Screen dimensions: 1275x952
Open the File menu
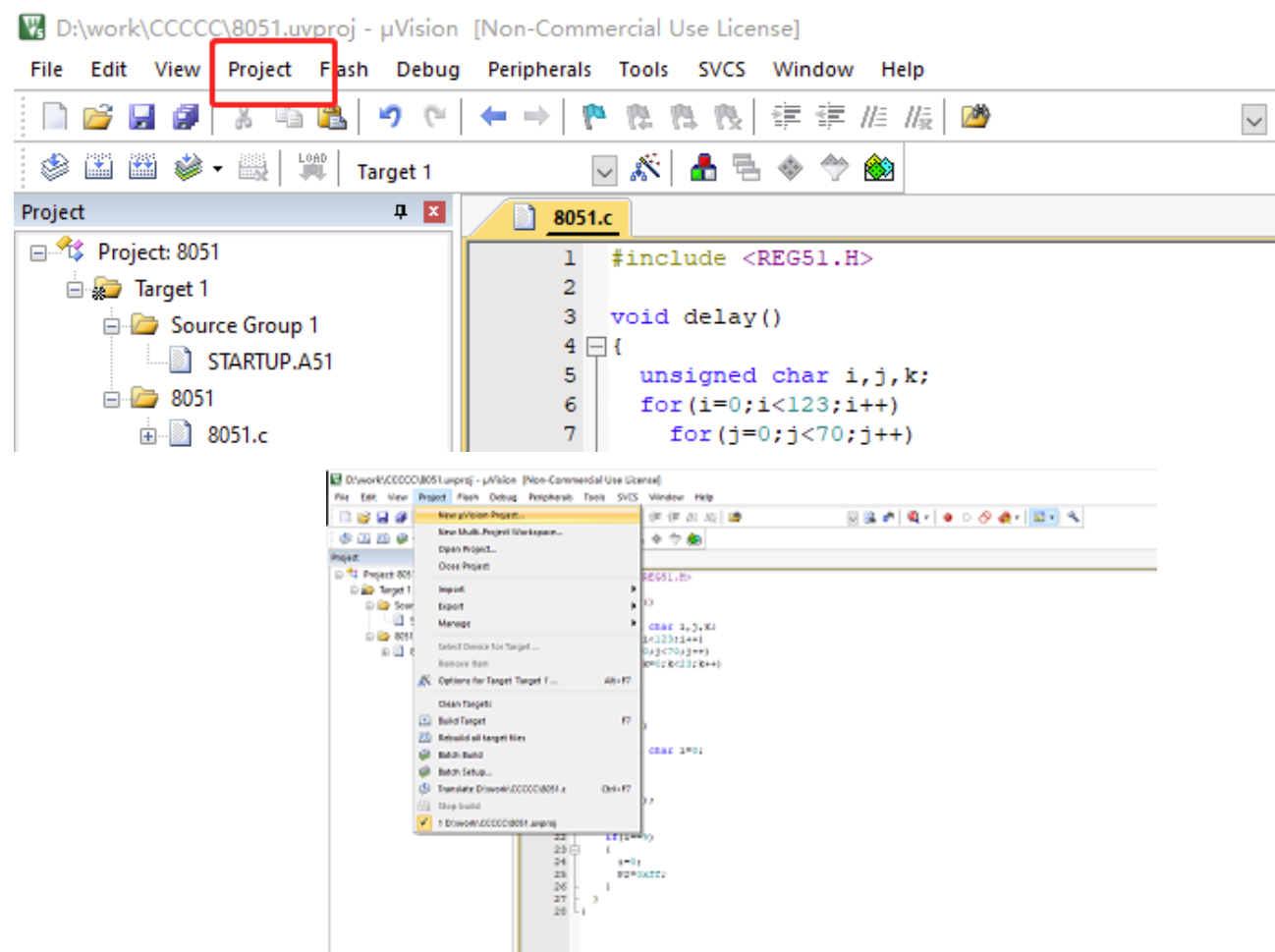click(x=46, y=70)
